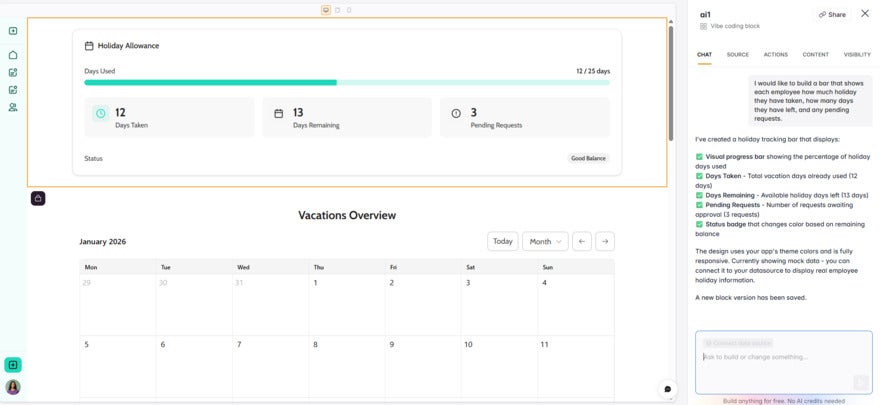Click the Days Used progress bar
880x405 pixels.
[x=347, y=82]
